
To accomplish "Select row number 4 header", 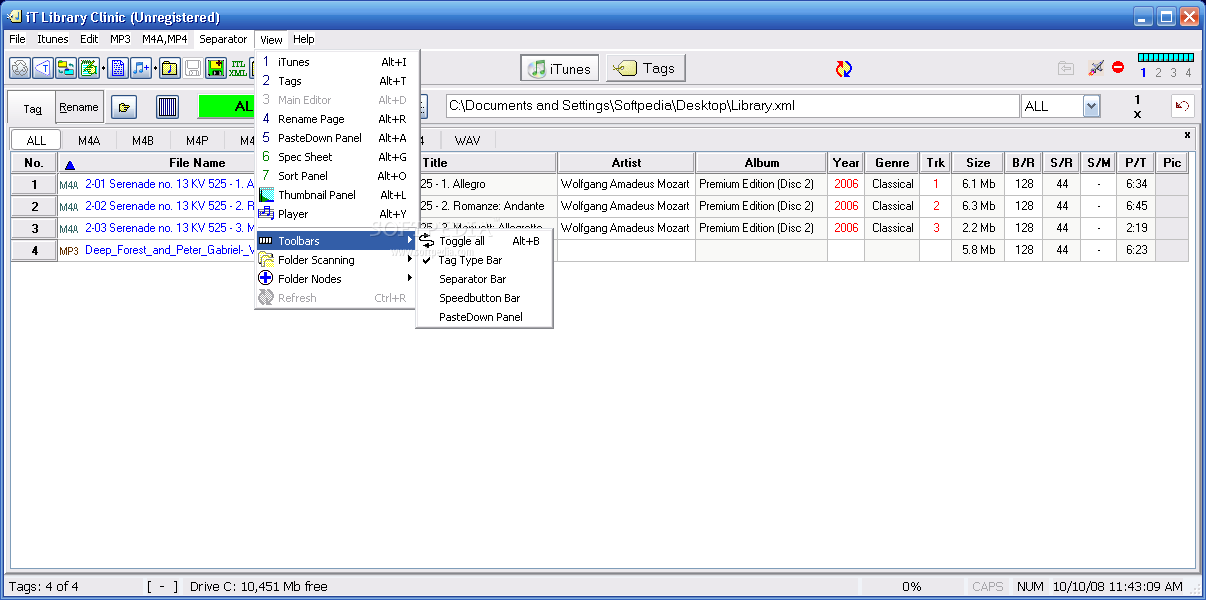I will (34, 250).
